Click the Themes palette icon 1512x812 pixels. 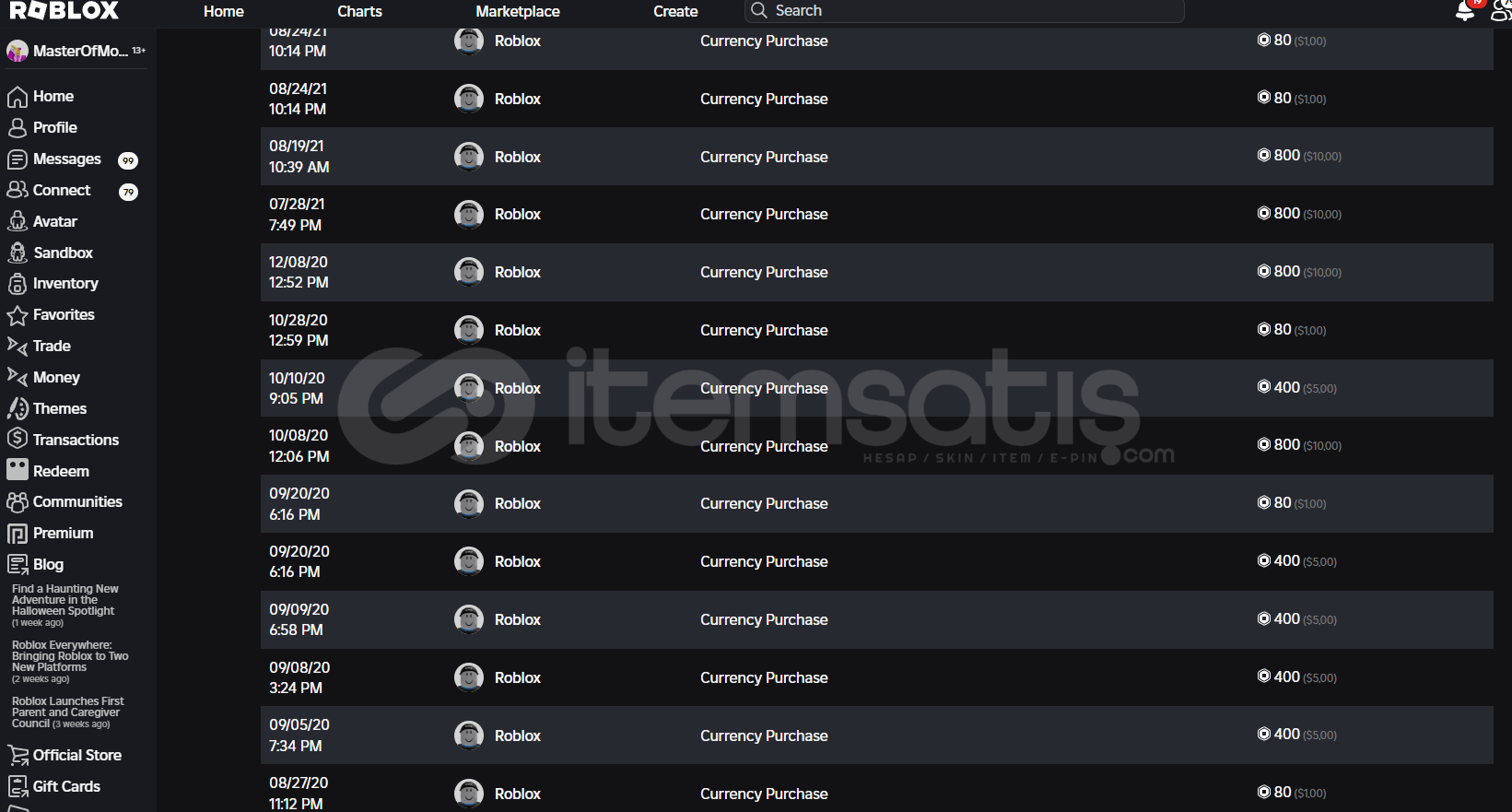tap(18, 408)
